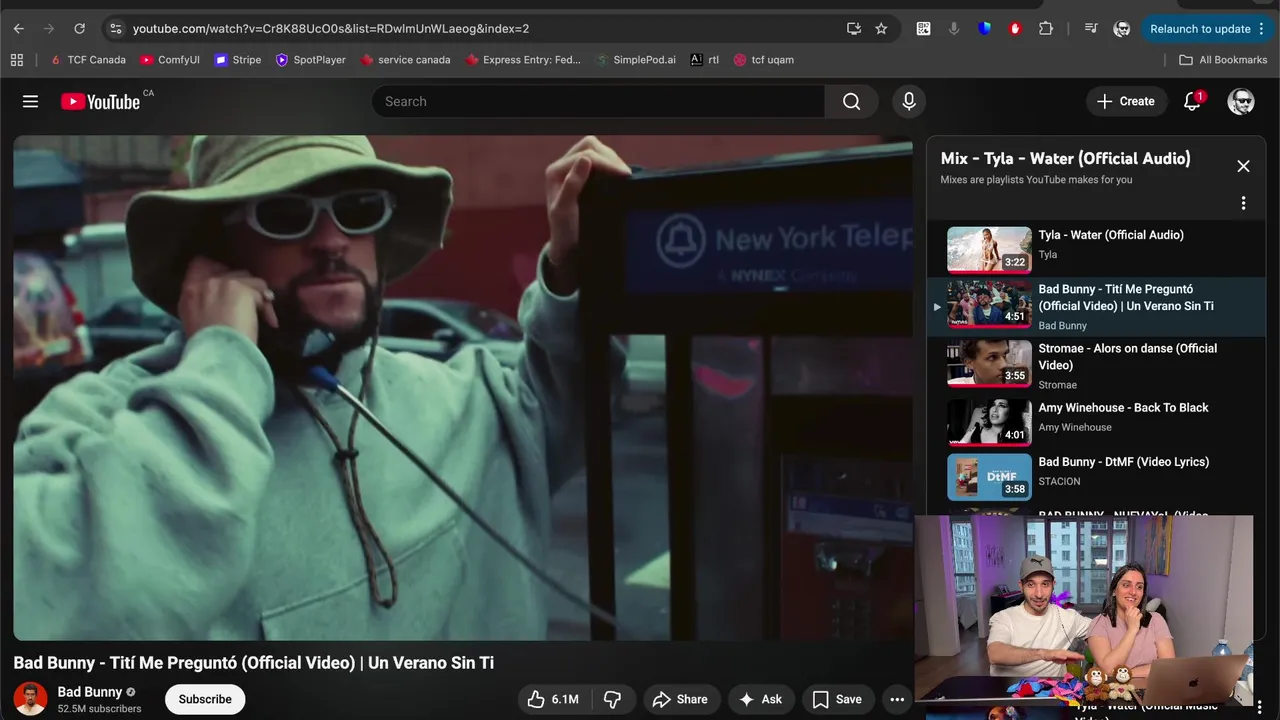Screen dimensions: 1280x720
Task: Open the Bad Bunny channel avatar
Action: point(30,699)
